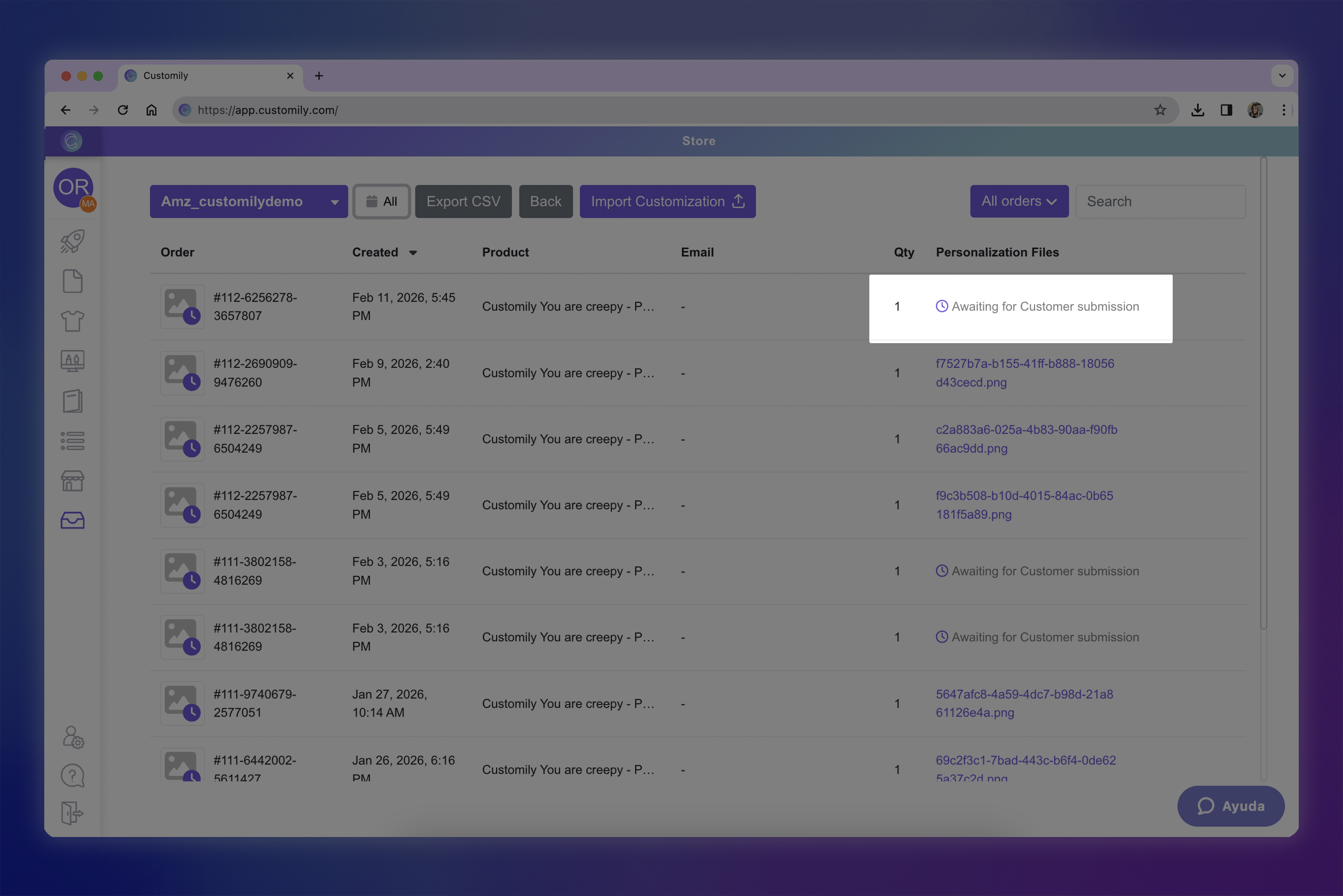Toggle sort arrow on Created column

tap(414, 253)
